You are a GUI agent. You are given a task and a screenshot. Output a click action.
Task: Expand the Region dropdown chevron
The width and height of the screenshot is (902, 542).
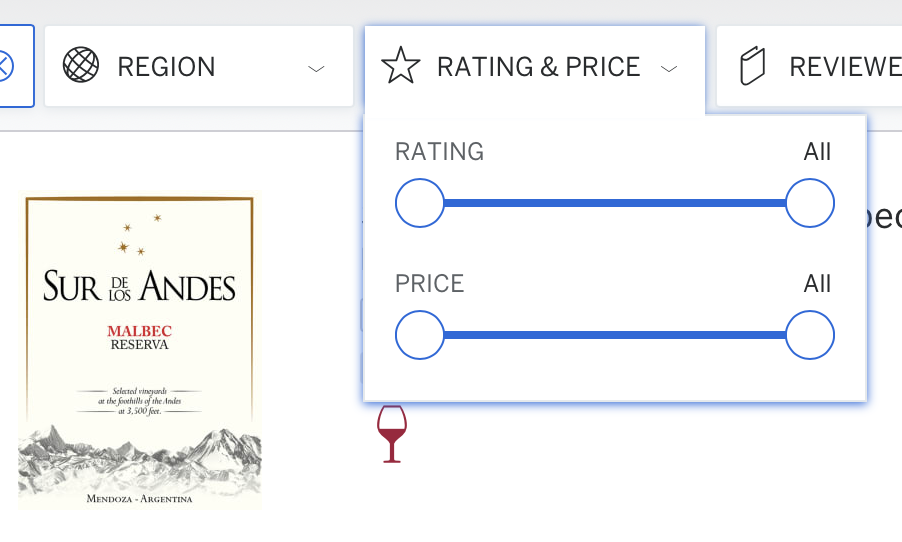[x=316, y=68]
